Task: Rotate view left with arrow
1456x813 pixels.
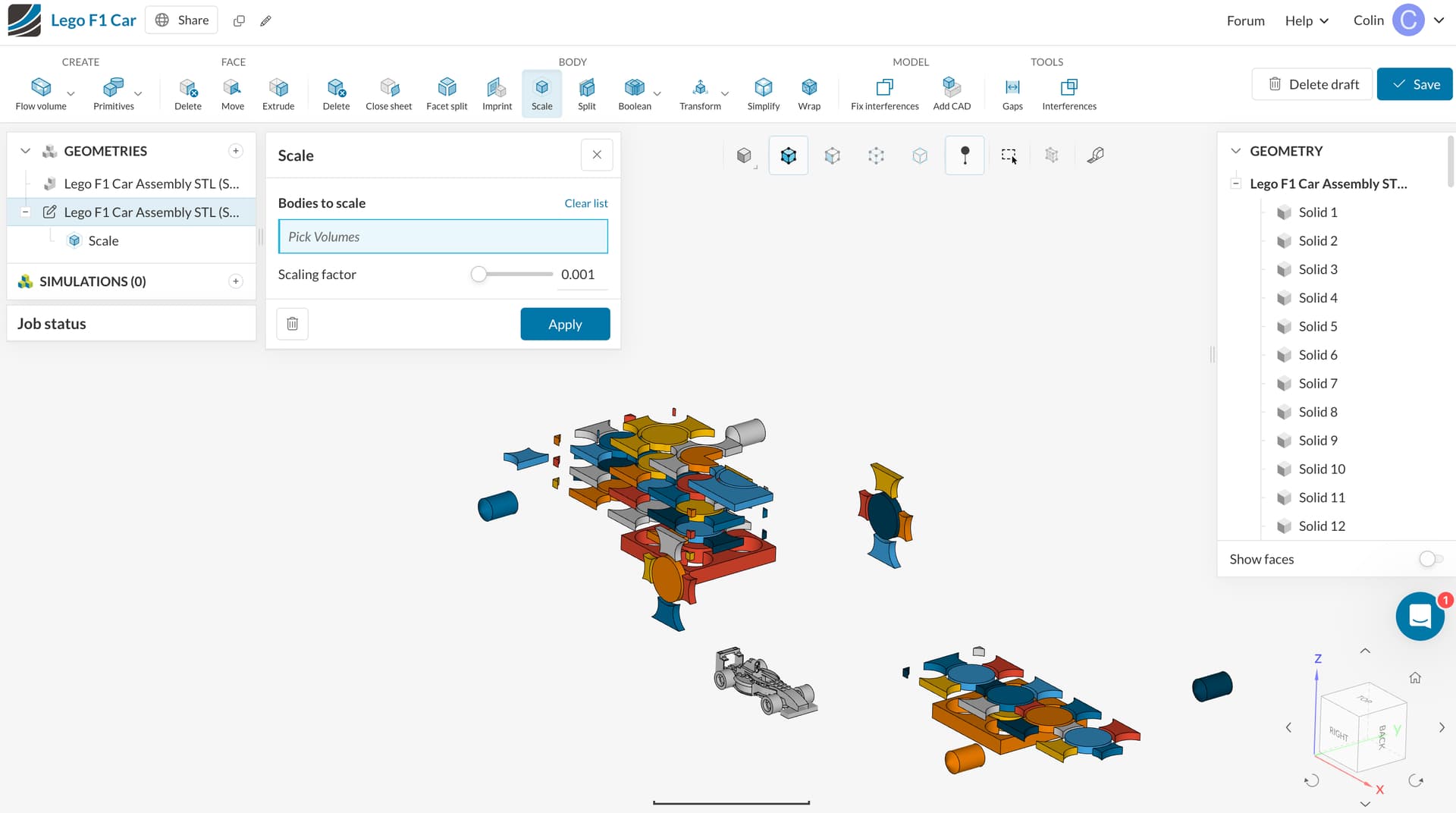Action: (x=1288, y=727)
